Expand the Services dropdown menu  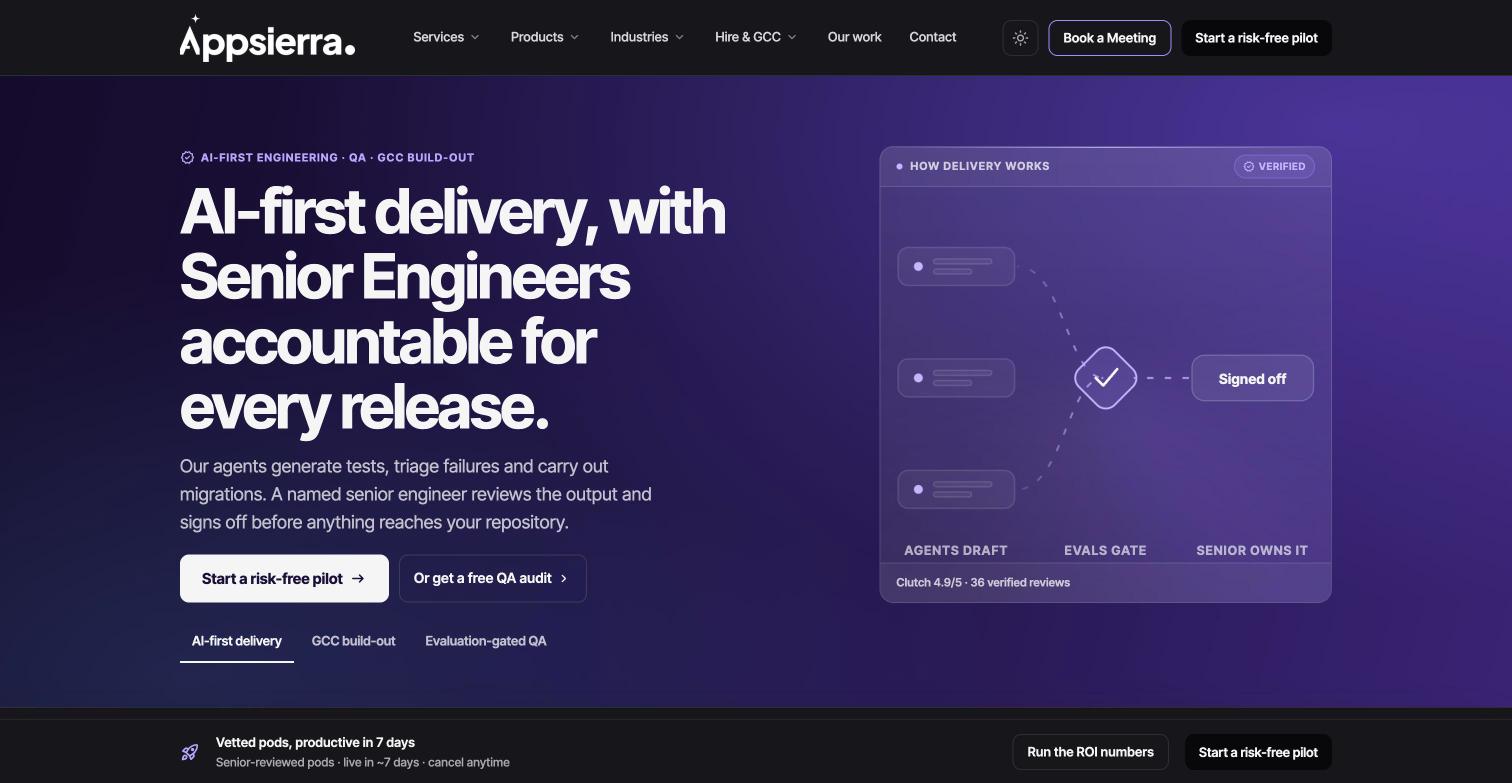pos(446,37)
